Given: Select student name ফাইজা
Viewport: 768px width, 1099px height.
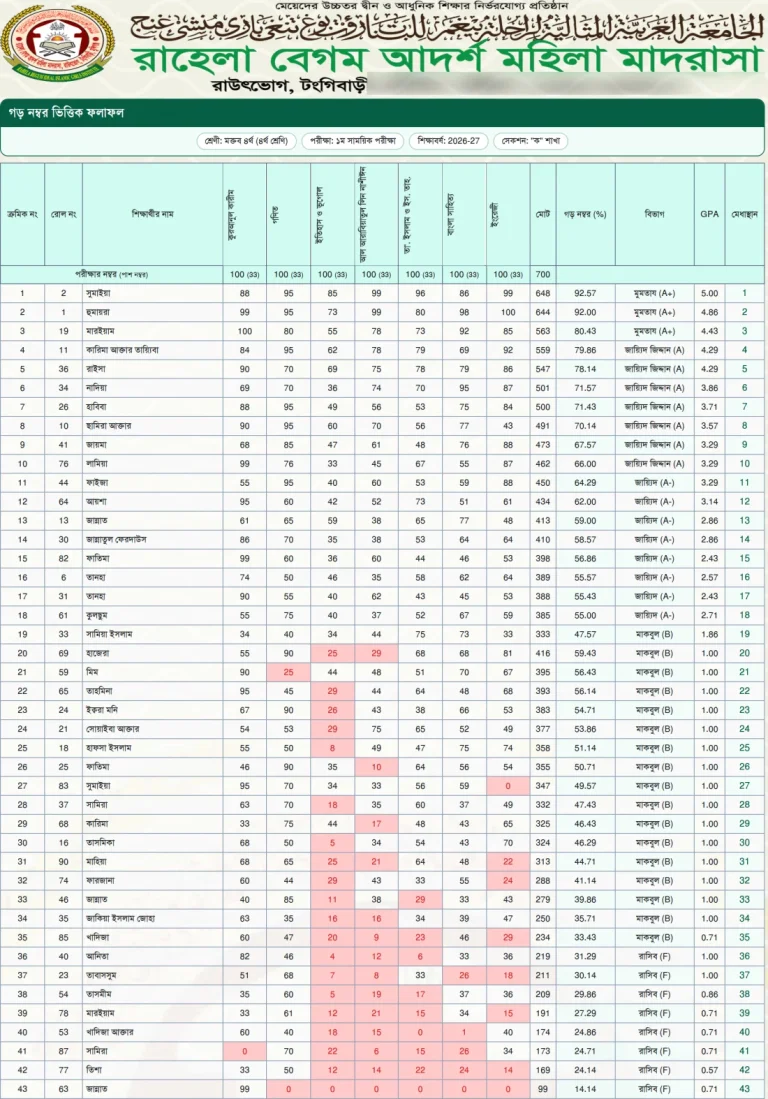Looking at the screenshot, I should pyautogui.click(x=97, y=482).
